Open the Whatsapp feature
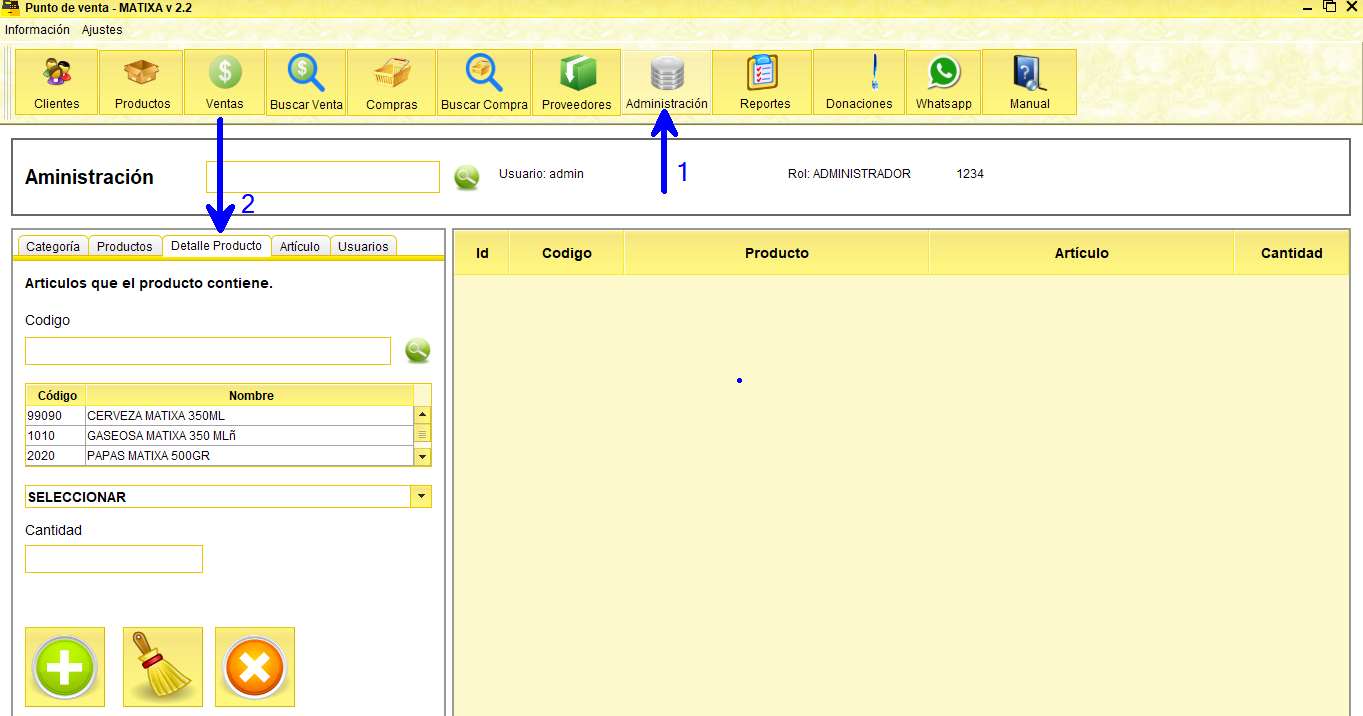The height and width of the screenshot is (716, 1363). (942, 82)
